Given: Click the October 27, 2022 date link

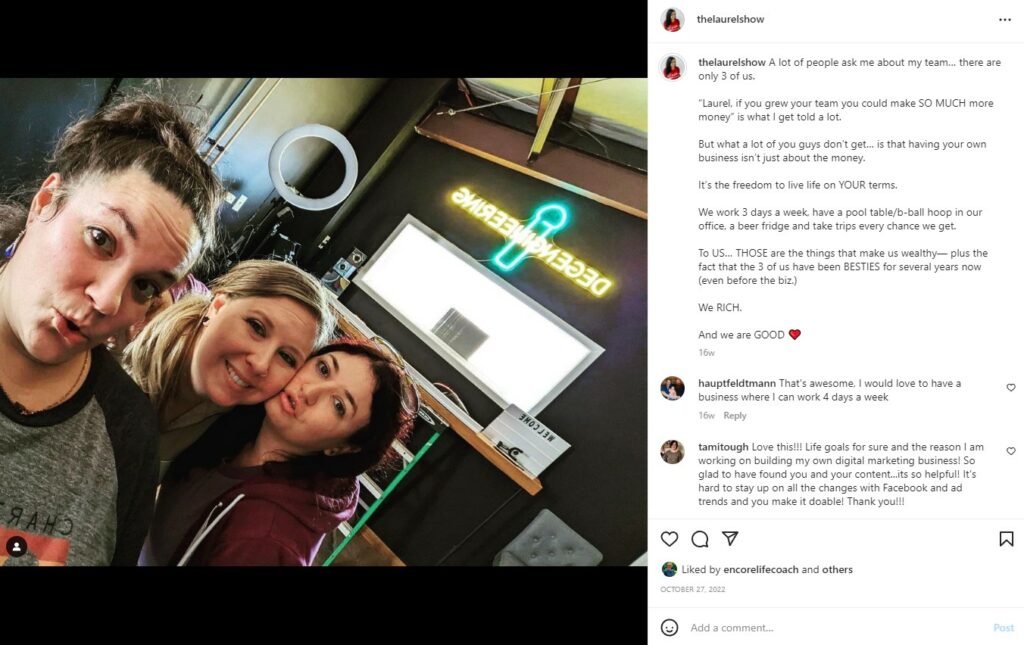Looking at the screenshot, I should click(693, 590).
